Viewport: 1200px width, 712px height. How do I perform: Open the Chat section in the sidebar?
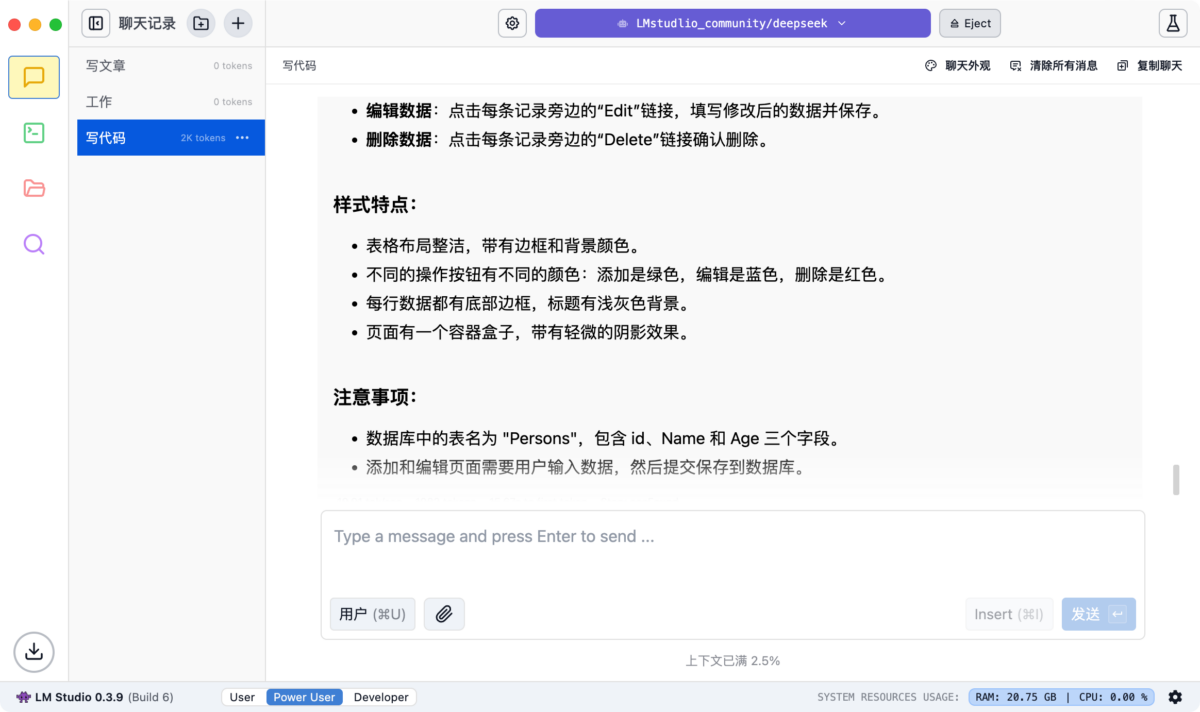click(34, 77)
